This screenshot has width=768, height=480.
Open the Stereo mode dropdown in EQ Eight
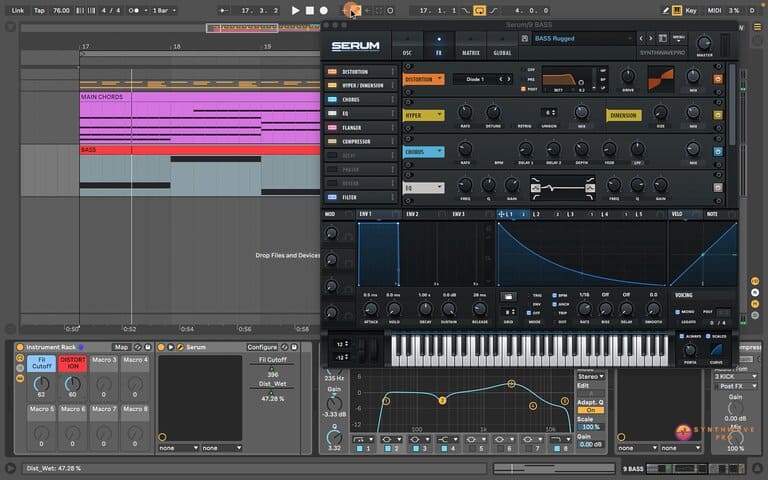tap(590, 376)
